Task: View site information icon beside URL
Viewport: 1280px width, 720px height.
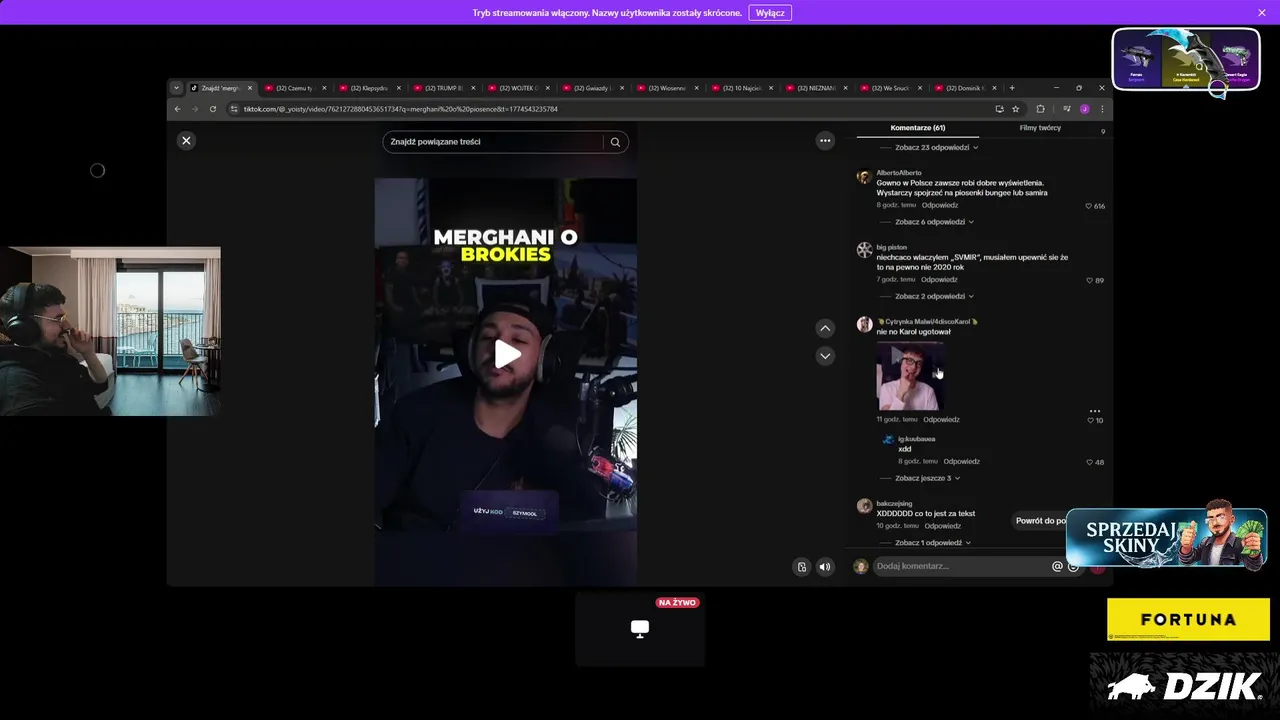Action: 234,109
